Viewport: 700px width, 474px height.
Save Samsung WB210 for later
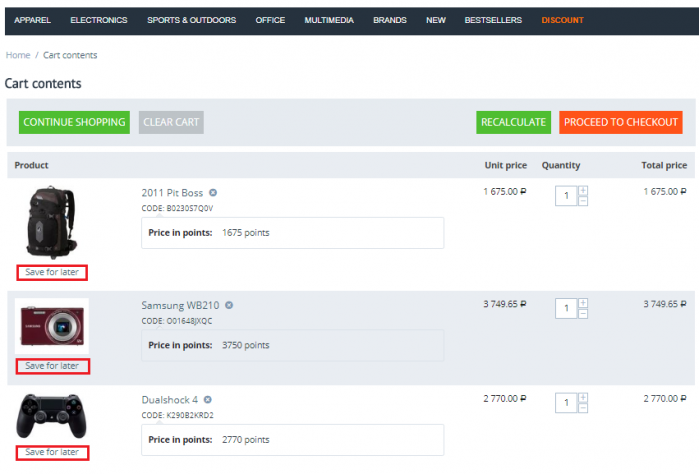tap(52, 366)
